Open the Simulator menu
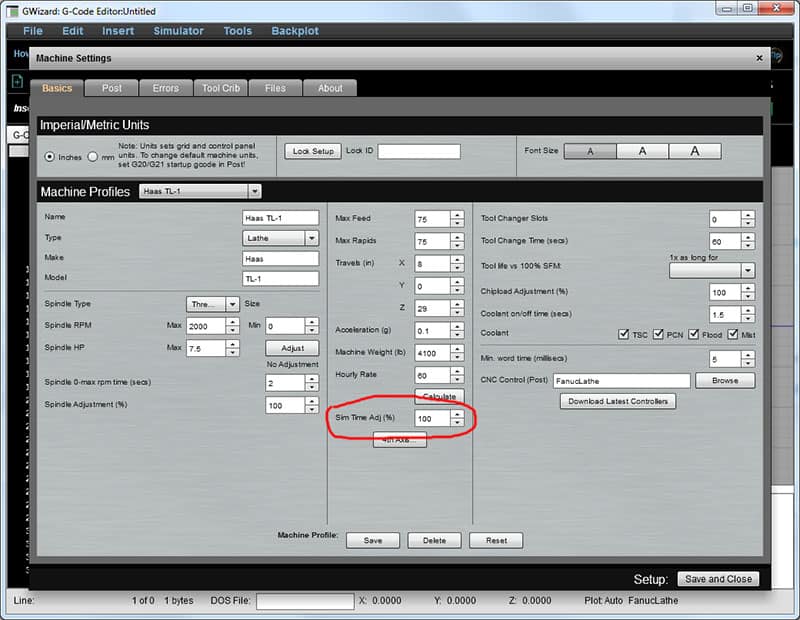 [x=178, y=31]
